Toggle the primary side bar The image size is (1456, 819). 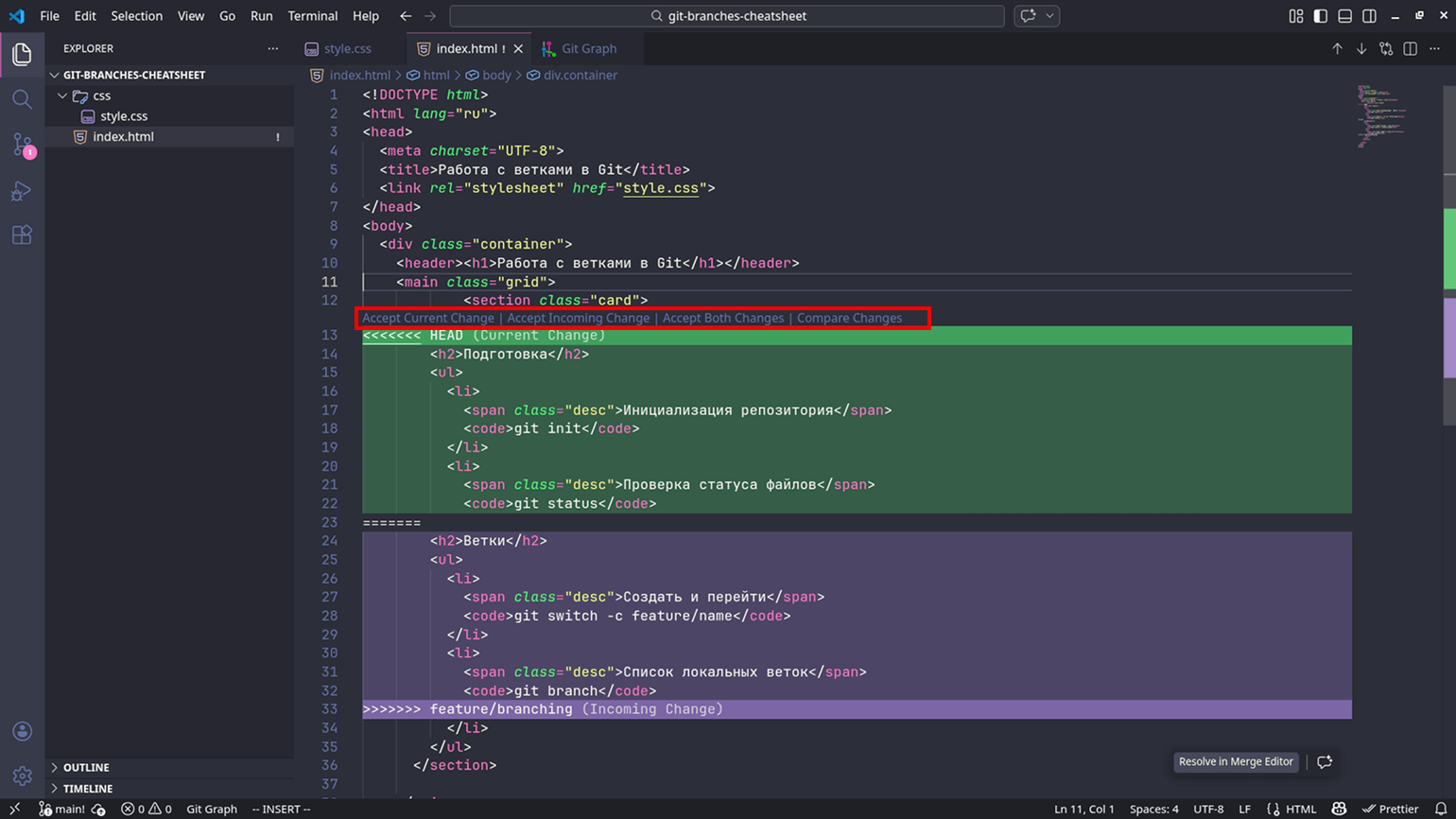click(1321, 16)
